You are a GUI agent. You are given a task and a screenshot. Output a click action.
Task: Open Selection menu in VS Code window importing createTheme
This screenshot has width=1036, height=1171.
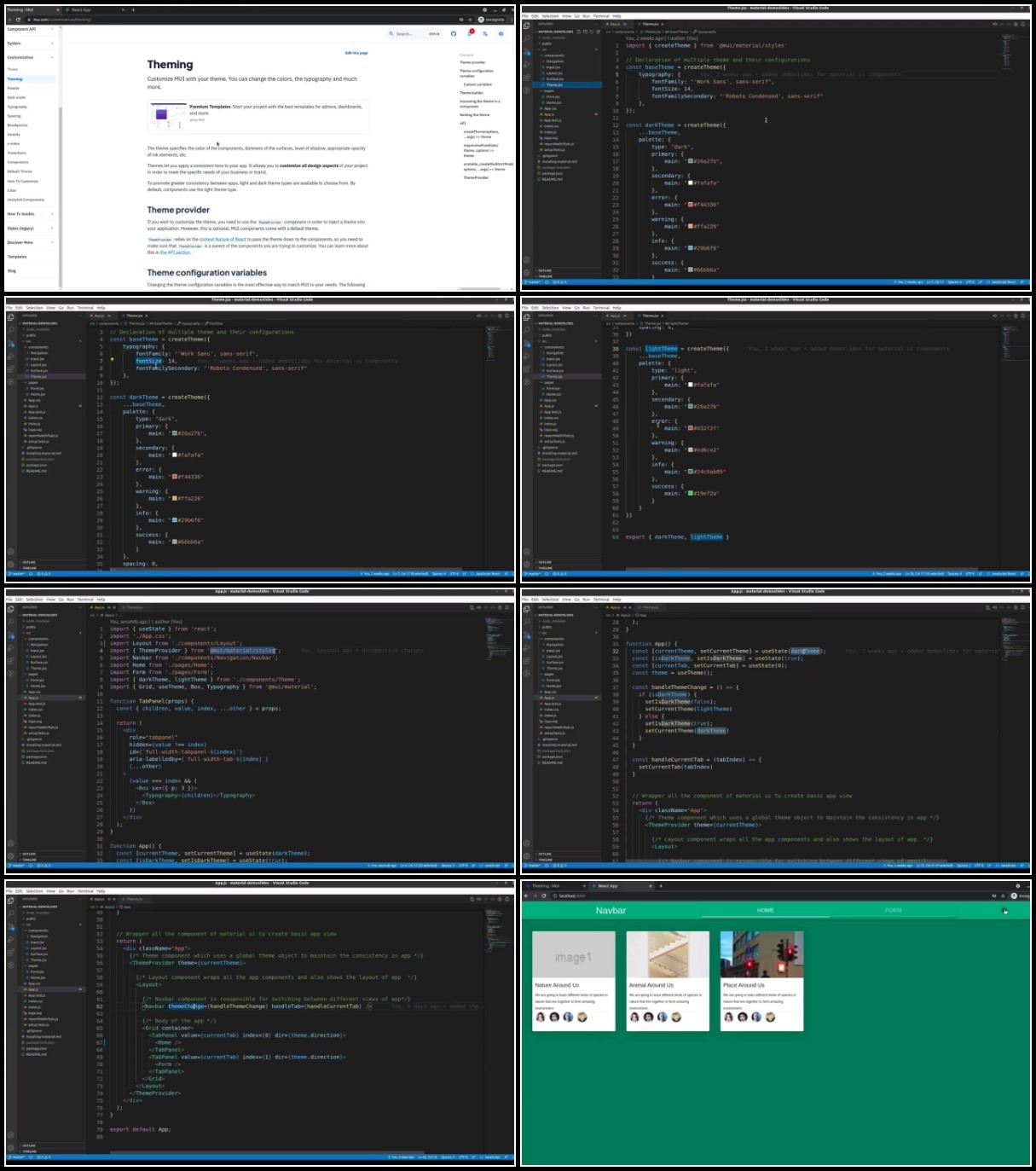[551, 16]
